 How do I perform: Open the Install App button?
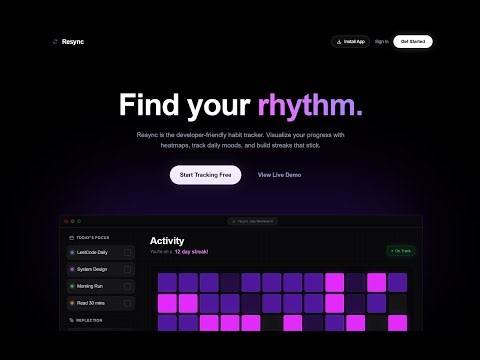pos(350,42)
